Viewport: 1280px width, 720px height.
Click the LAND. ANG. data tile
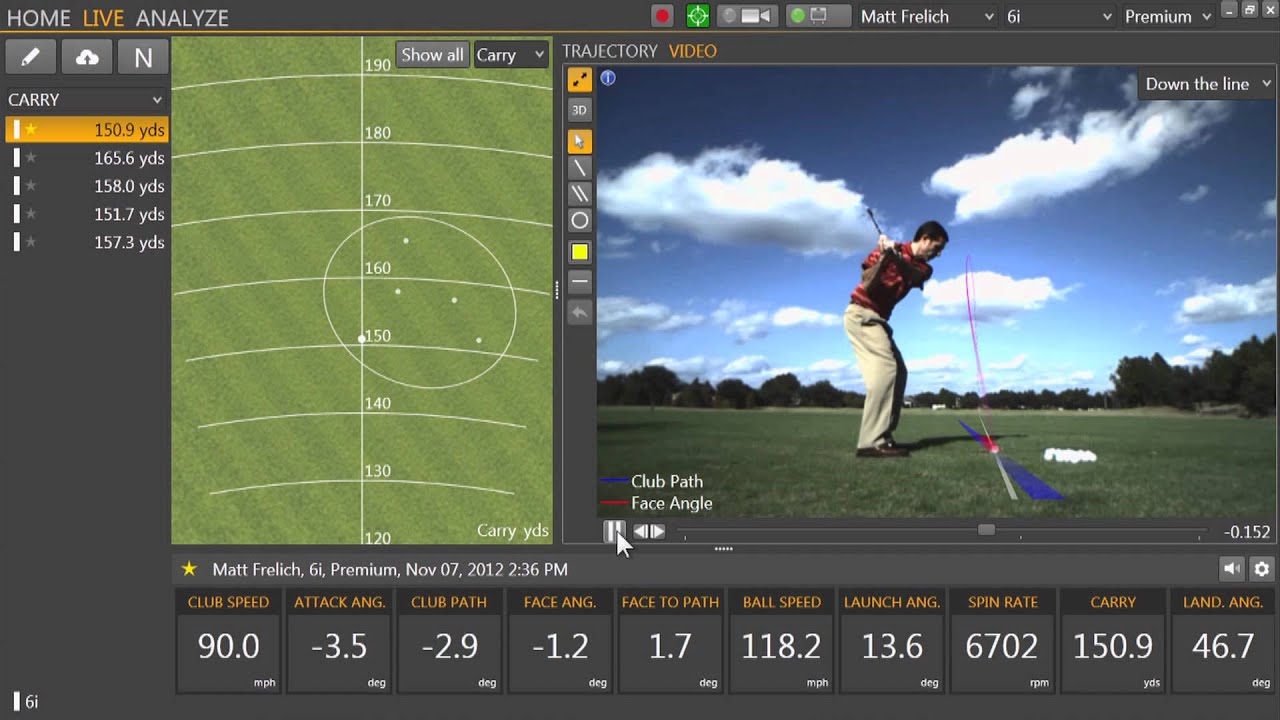click(x=1223, y=640)
